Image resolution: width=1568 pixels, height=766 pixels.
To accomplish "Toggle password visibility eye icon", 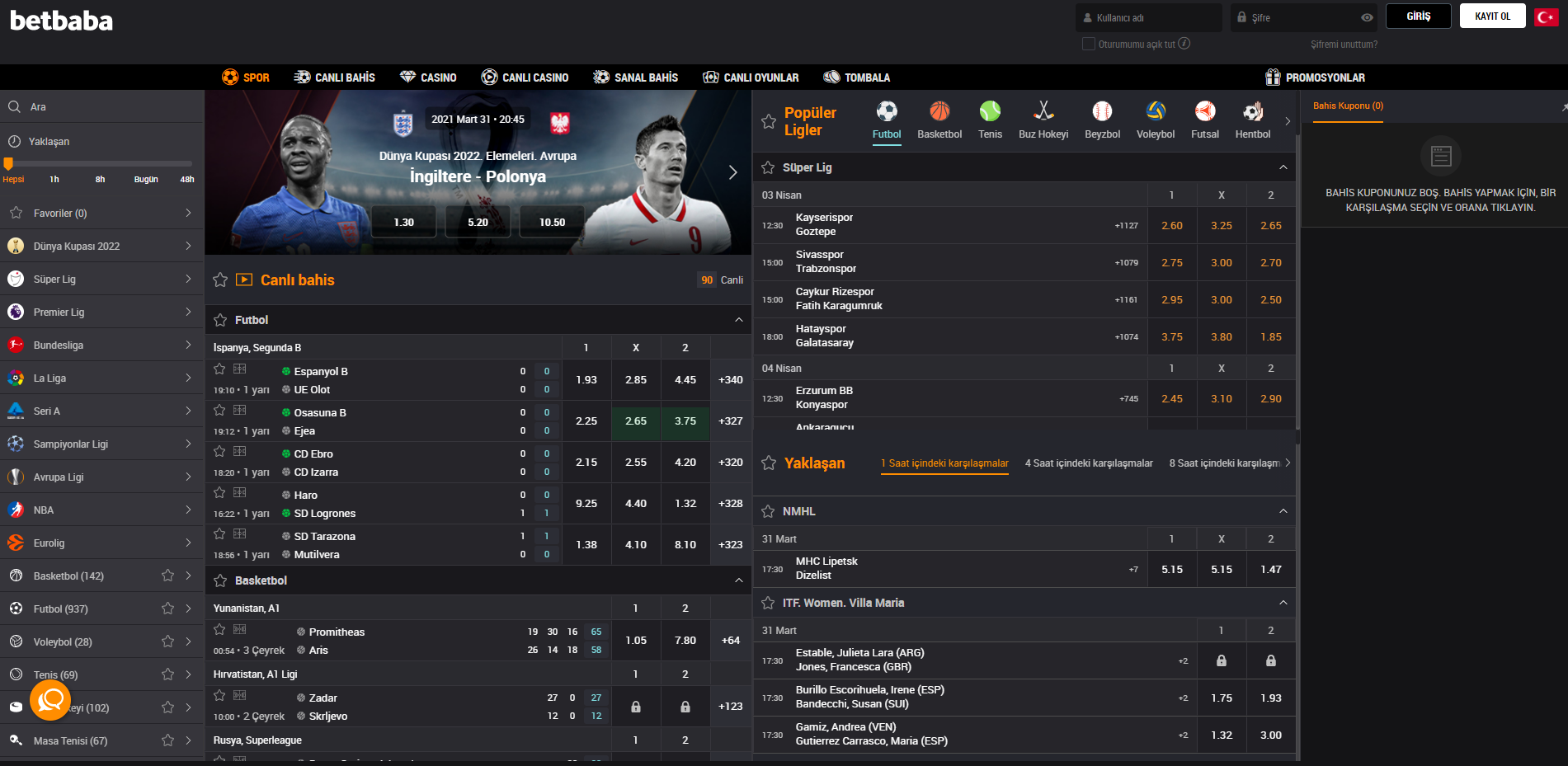I will click(1367, 17).
